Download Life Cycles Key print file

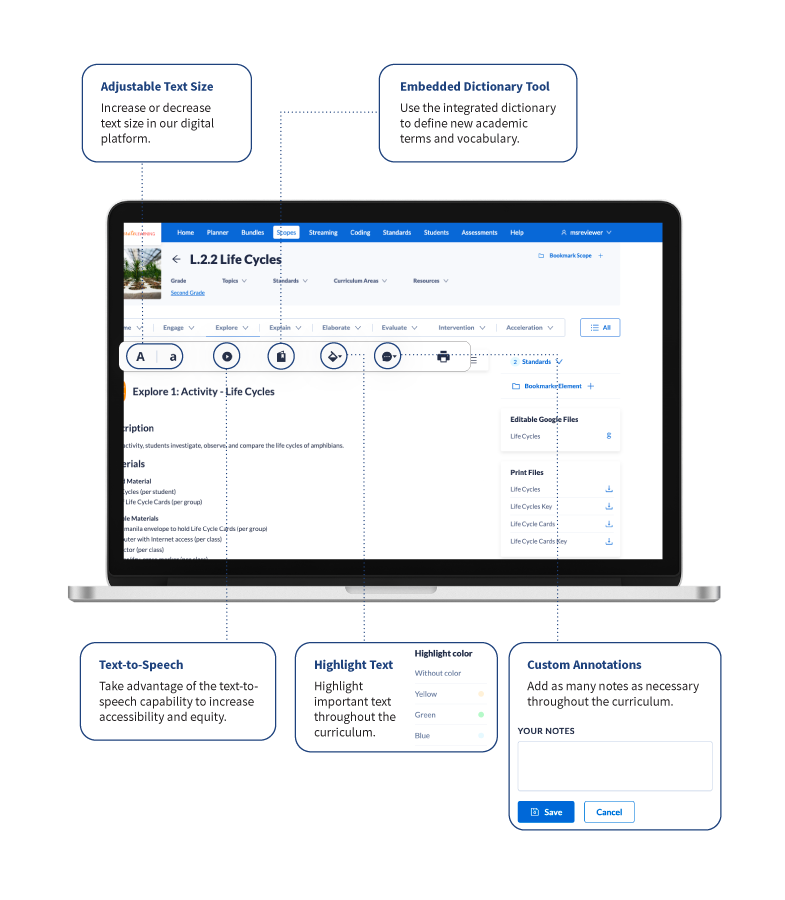point(609,506)
